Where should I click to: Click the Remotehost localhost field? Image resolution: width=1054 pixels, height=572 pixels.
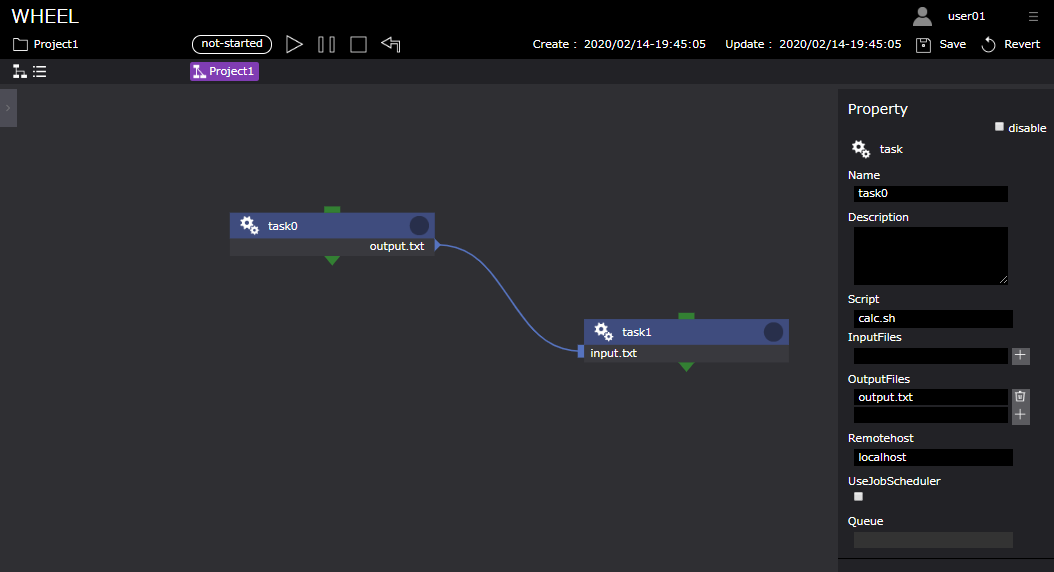[932, 457]
